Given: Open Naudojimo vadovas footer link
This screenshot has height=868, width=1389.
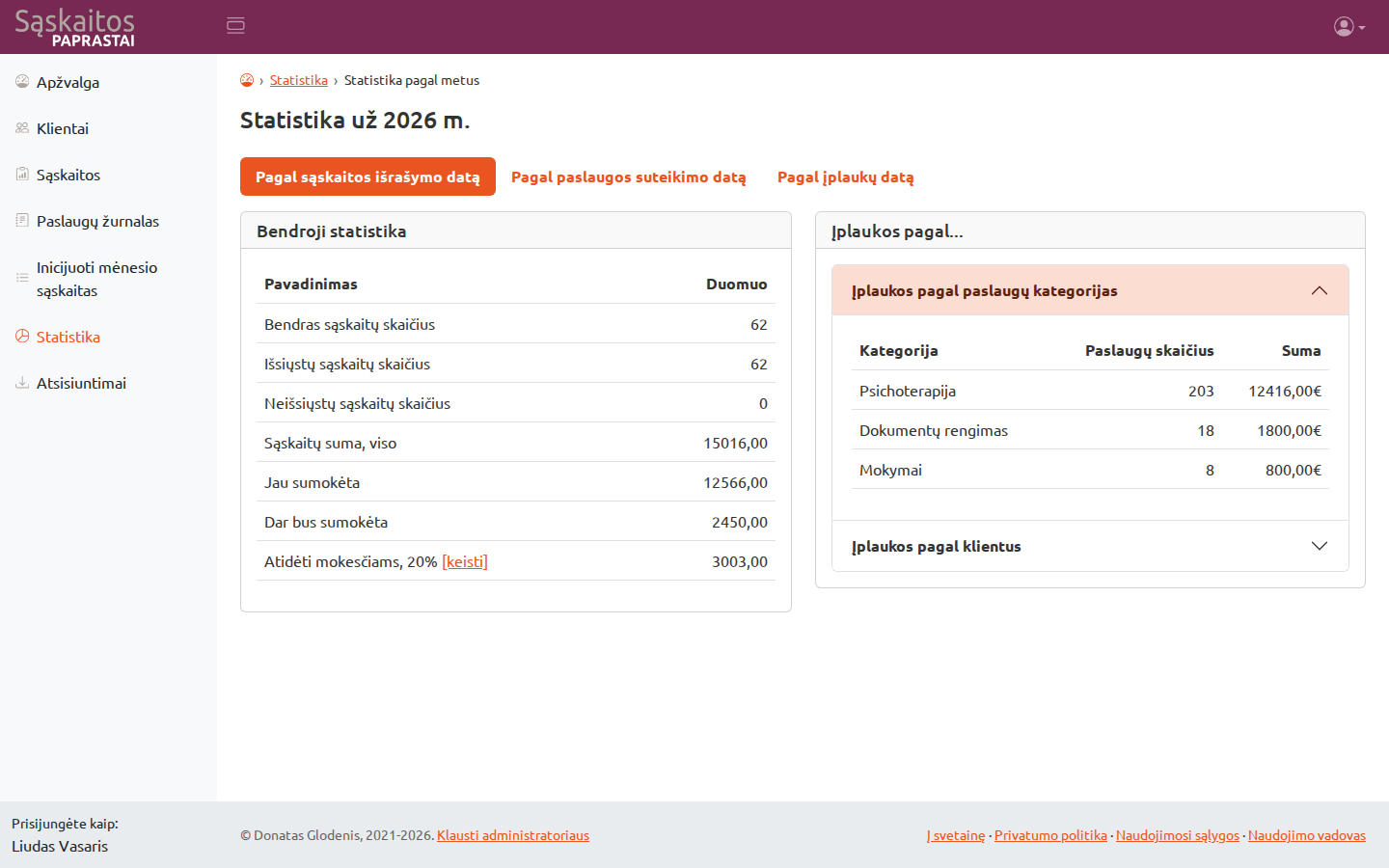Looking at the screenshot, I should (1307, 835).
